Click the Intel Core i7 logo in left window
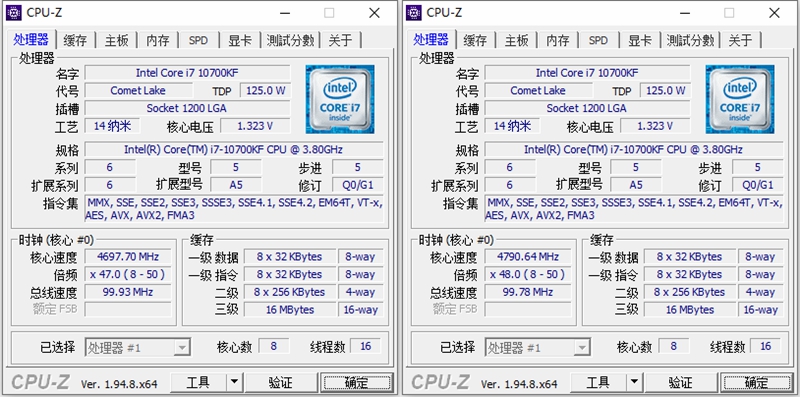 click(x=340, y=99)
